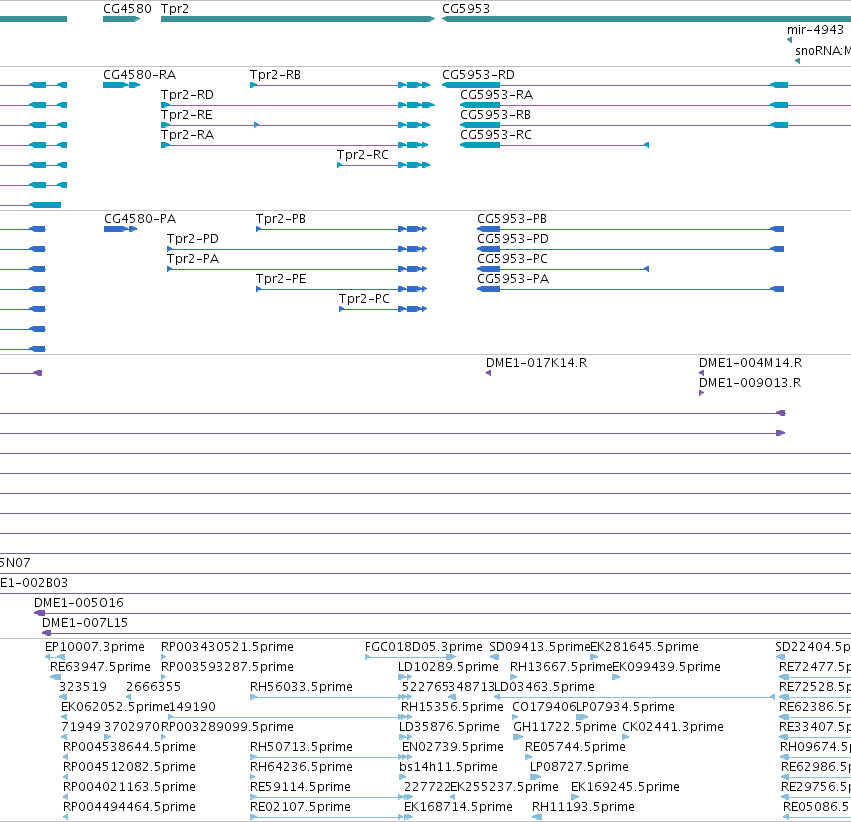The height and width of the screenshot is (822, 851).
Task: Click the CG4580-RA transcript label
Action: point(139,74)
